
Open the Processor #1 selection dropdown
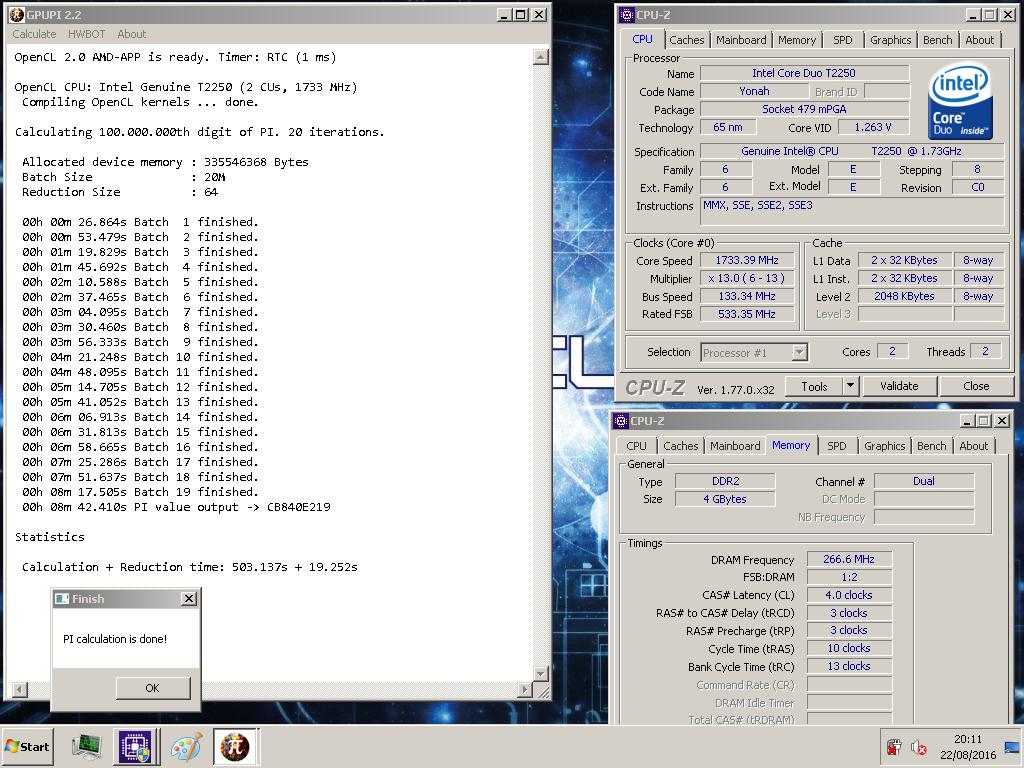tap(754, 353)
